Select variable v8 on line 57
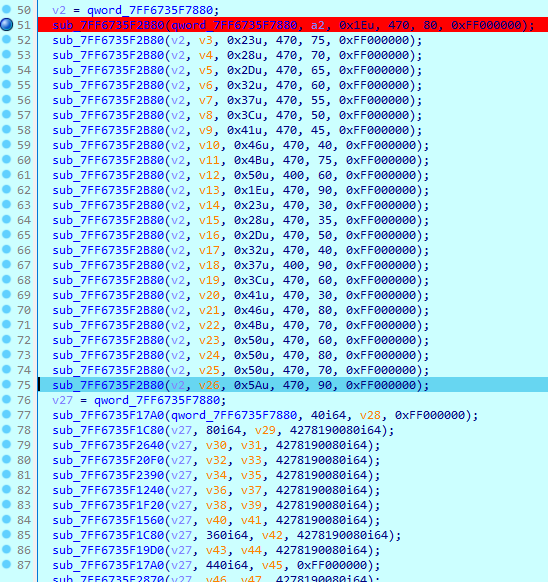The height and width of the screenshot is (582, 548). [x=206, y=115]
